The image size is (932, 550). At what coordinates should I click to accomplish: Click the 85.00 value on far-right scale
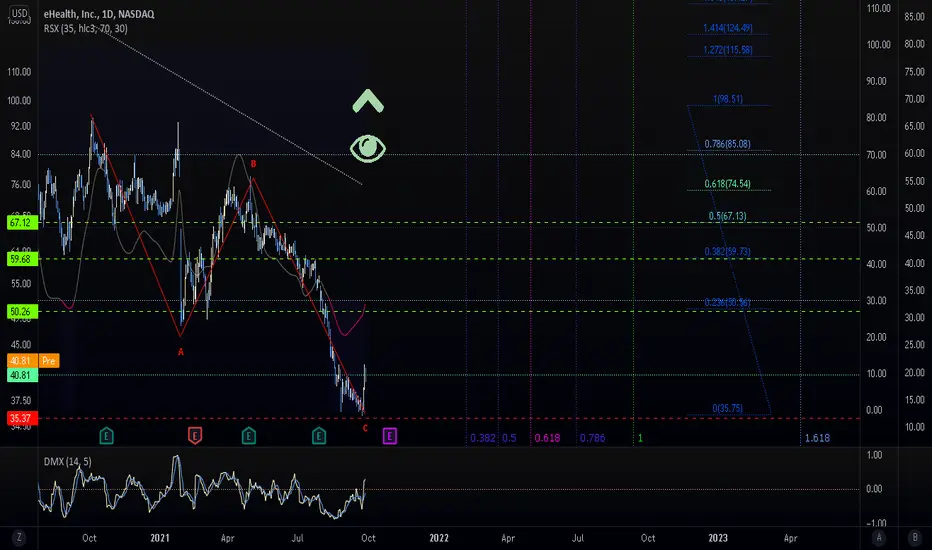pos(915,17)
